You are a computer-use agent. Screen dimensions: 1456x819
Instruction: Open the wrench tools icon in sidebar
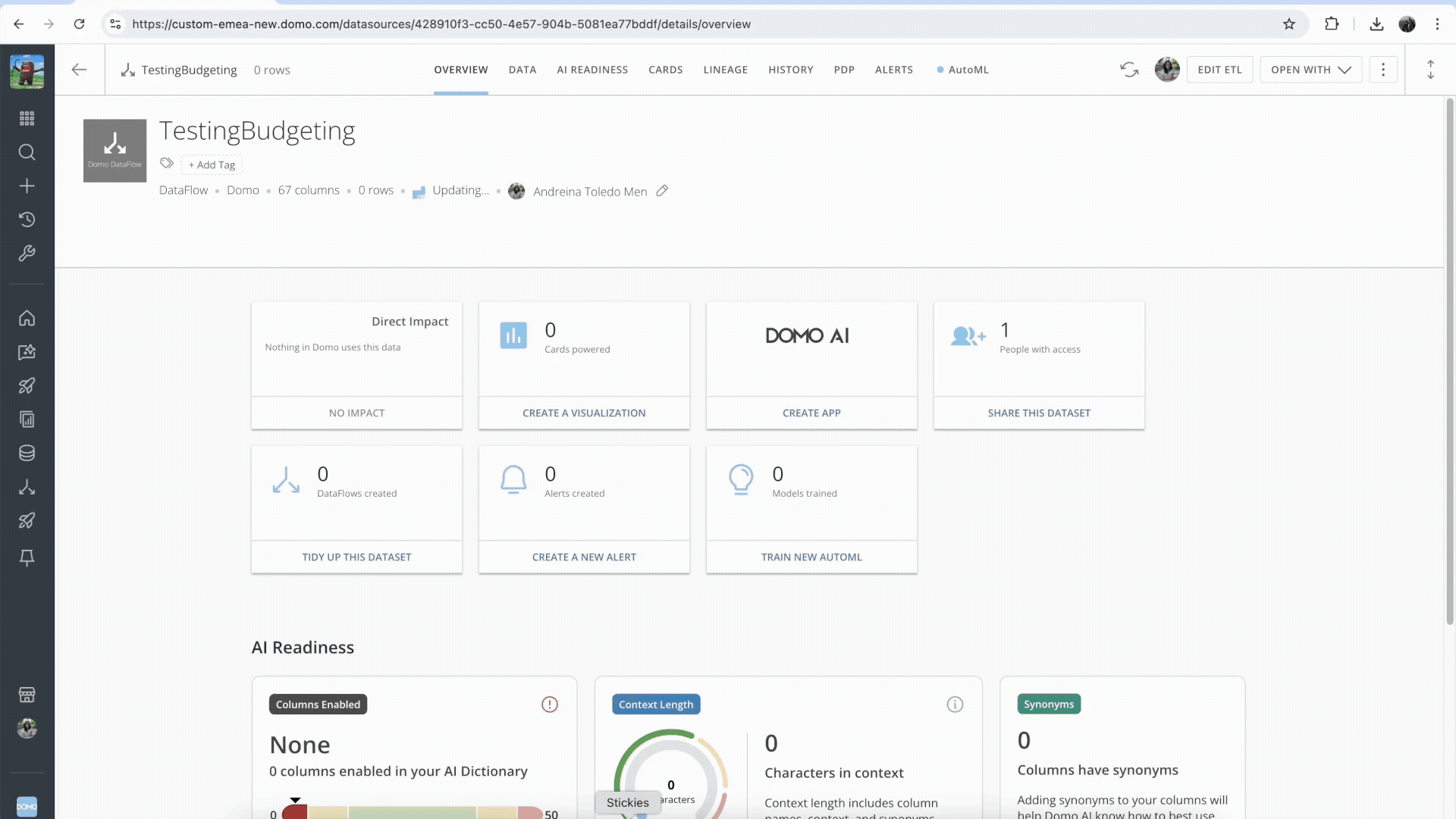(x=27, y=253)
